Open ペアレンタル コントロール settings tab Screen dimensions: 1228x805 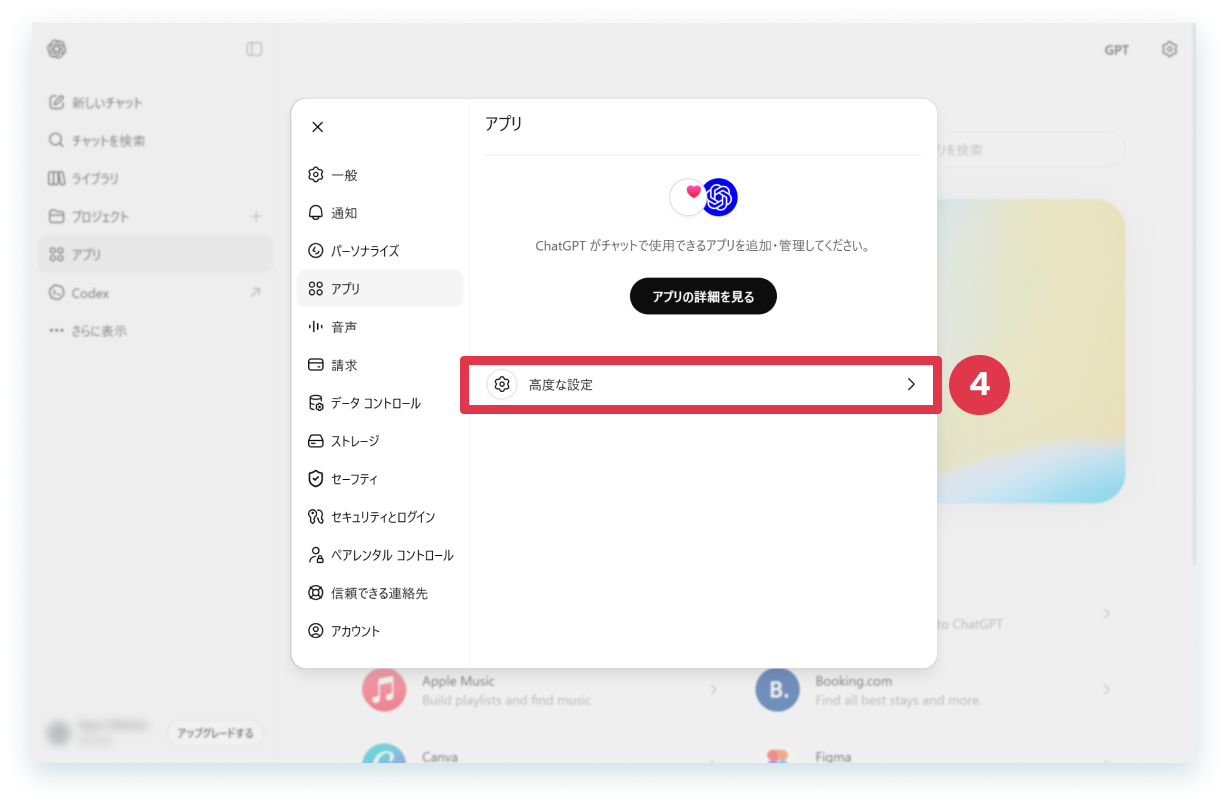coord(380,555)
